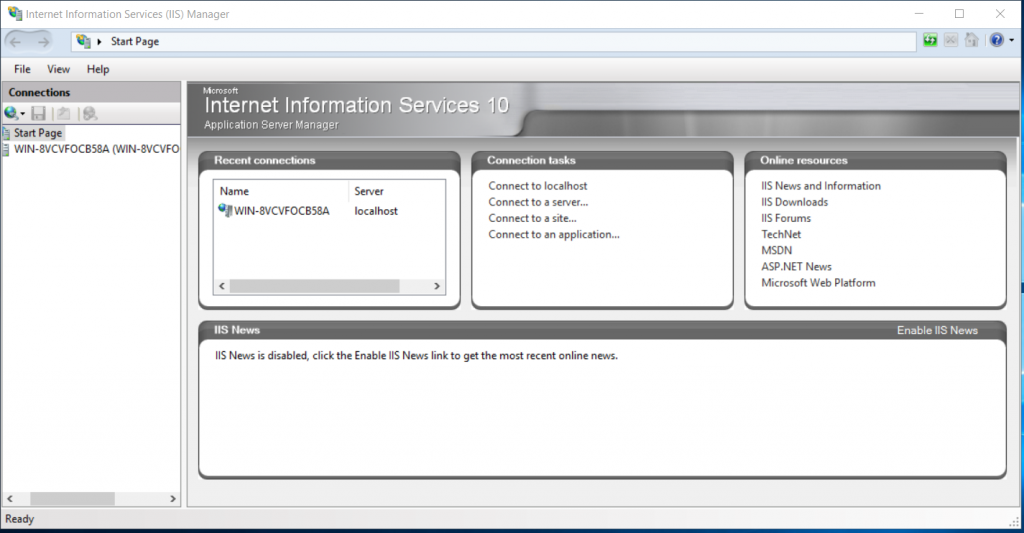Image resolution: width=1024 pixels, height=533 pixels.
Task: Click Enable IIS News link
Action: [937, 331]
